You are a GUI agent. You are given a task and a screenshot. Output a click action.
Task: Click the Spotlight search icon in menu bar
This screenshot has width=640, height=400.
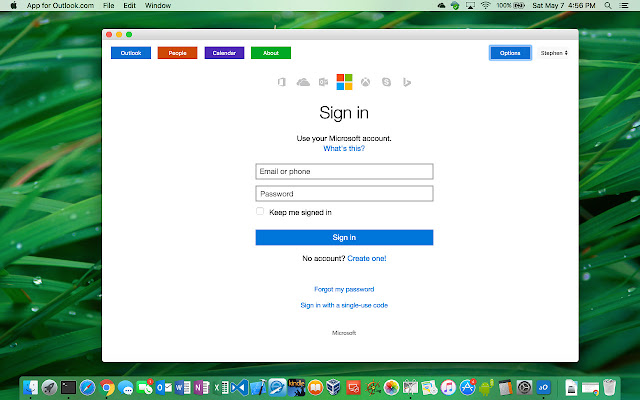608,6
